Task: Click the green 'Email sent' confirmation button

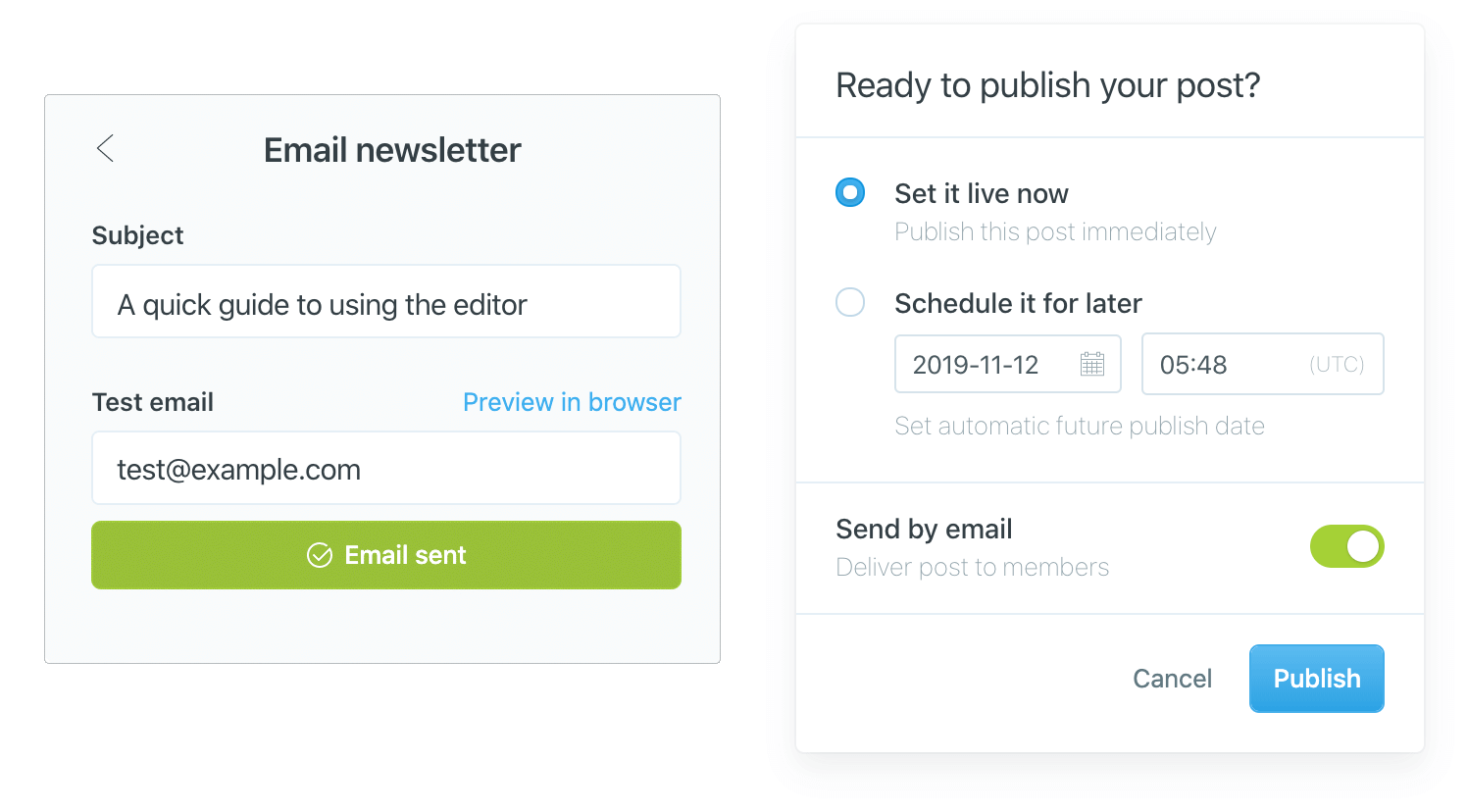Action: coord(385,555)
